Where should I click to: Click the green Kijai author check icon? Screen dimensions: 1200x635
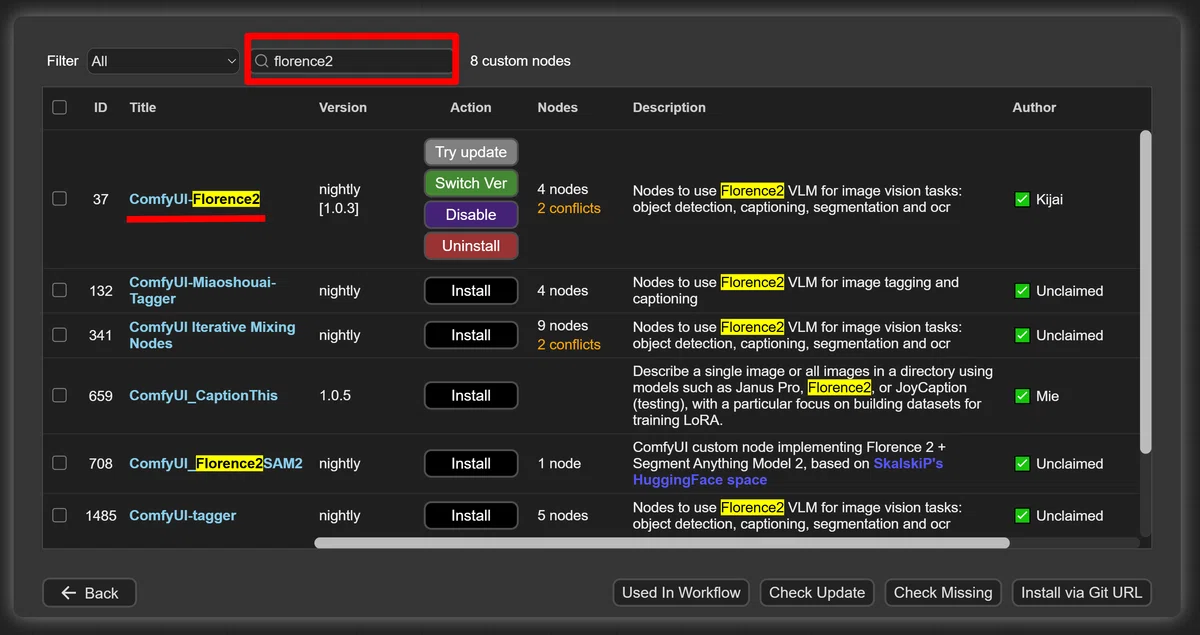click(1022, 199)
